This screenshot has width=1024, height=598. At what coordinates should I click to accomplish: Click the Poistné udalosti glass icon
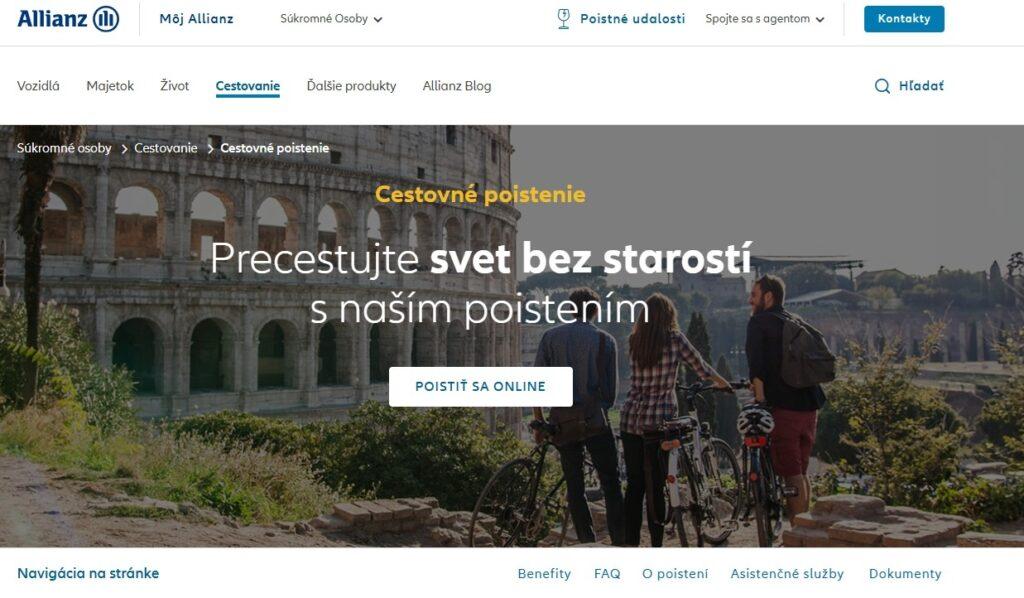point(563,19)
